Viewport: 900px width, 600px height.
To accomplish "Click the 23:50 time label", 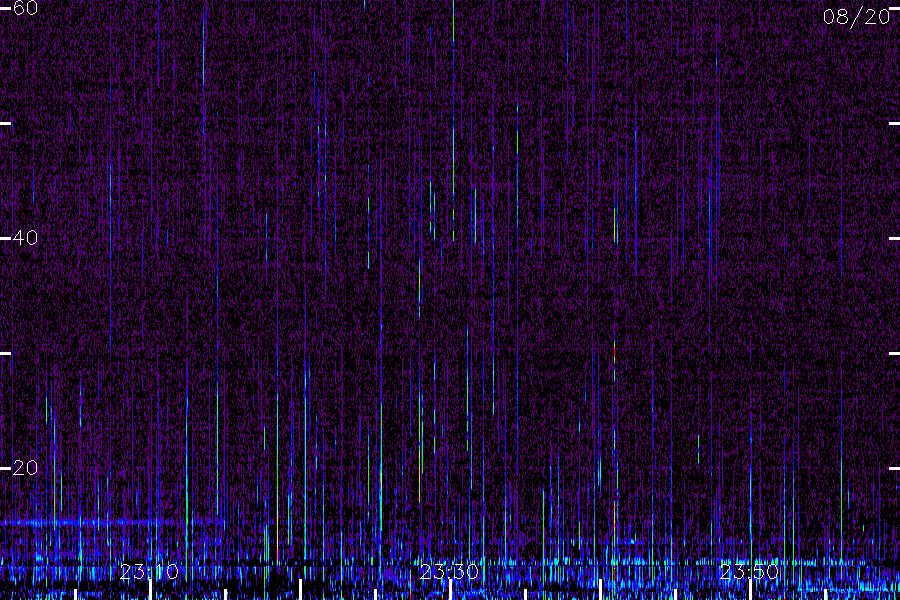I will 749,572.
